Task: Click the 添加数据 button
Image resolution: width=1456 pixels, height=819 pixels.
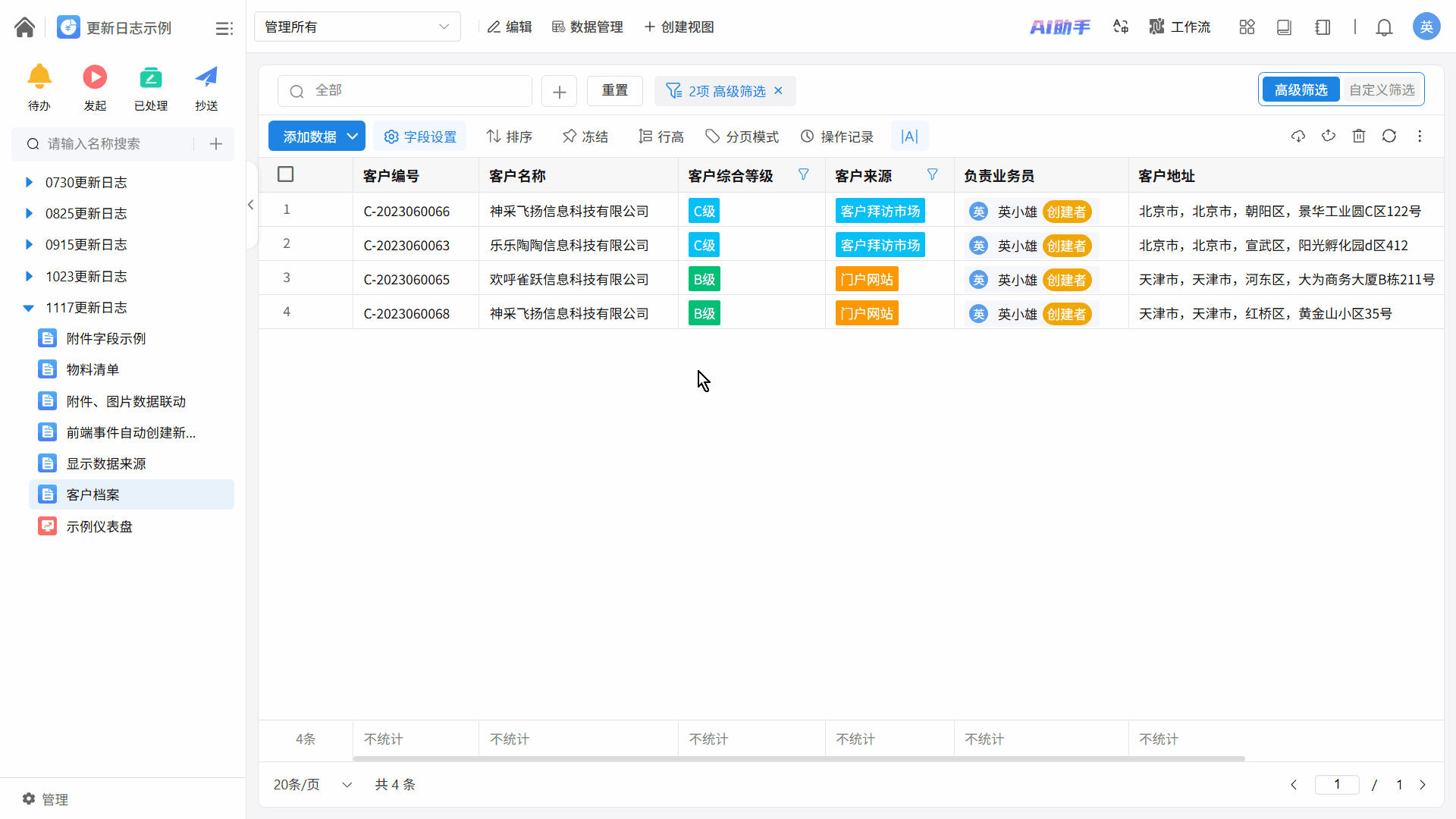Action: (x=309, y=136)
